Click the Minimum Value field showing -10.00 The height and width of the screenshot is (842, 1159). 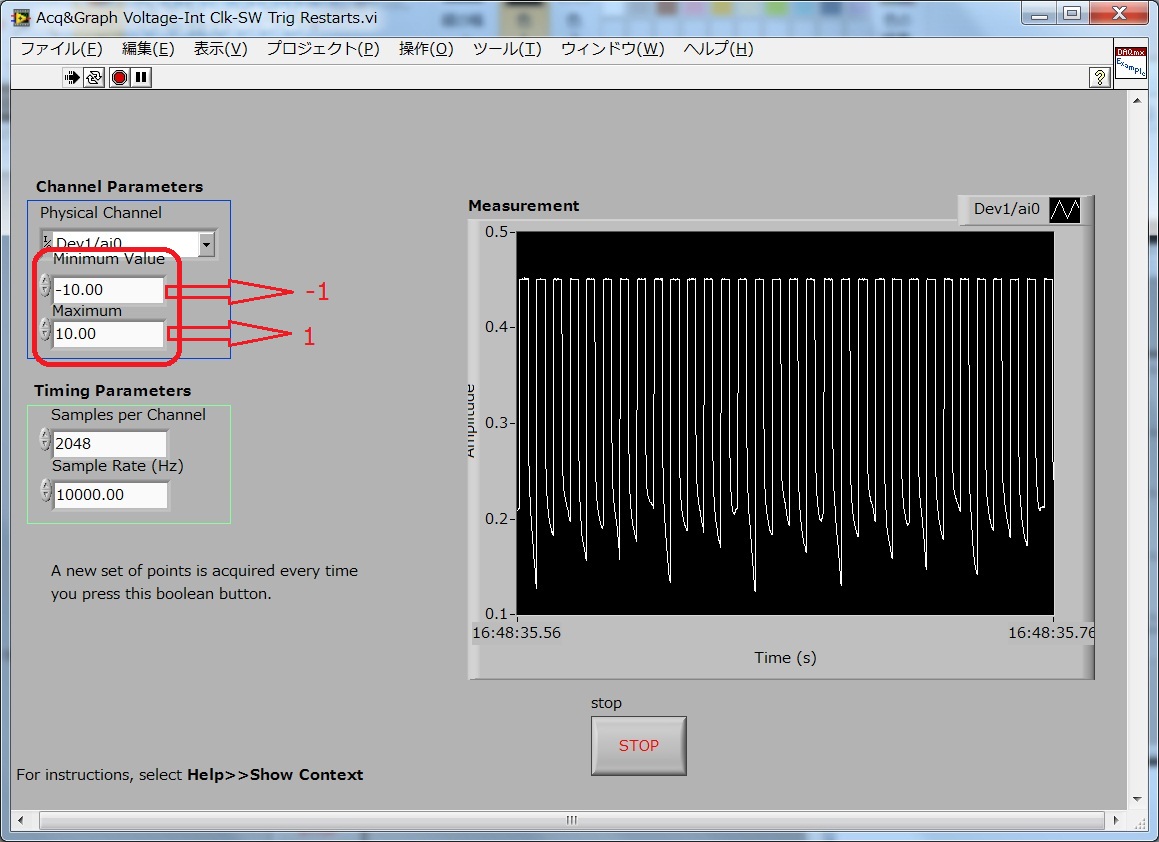point(108,290)
